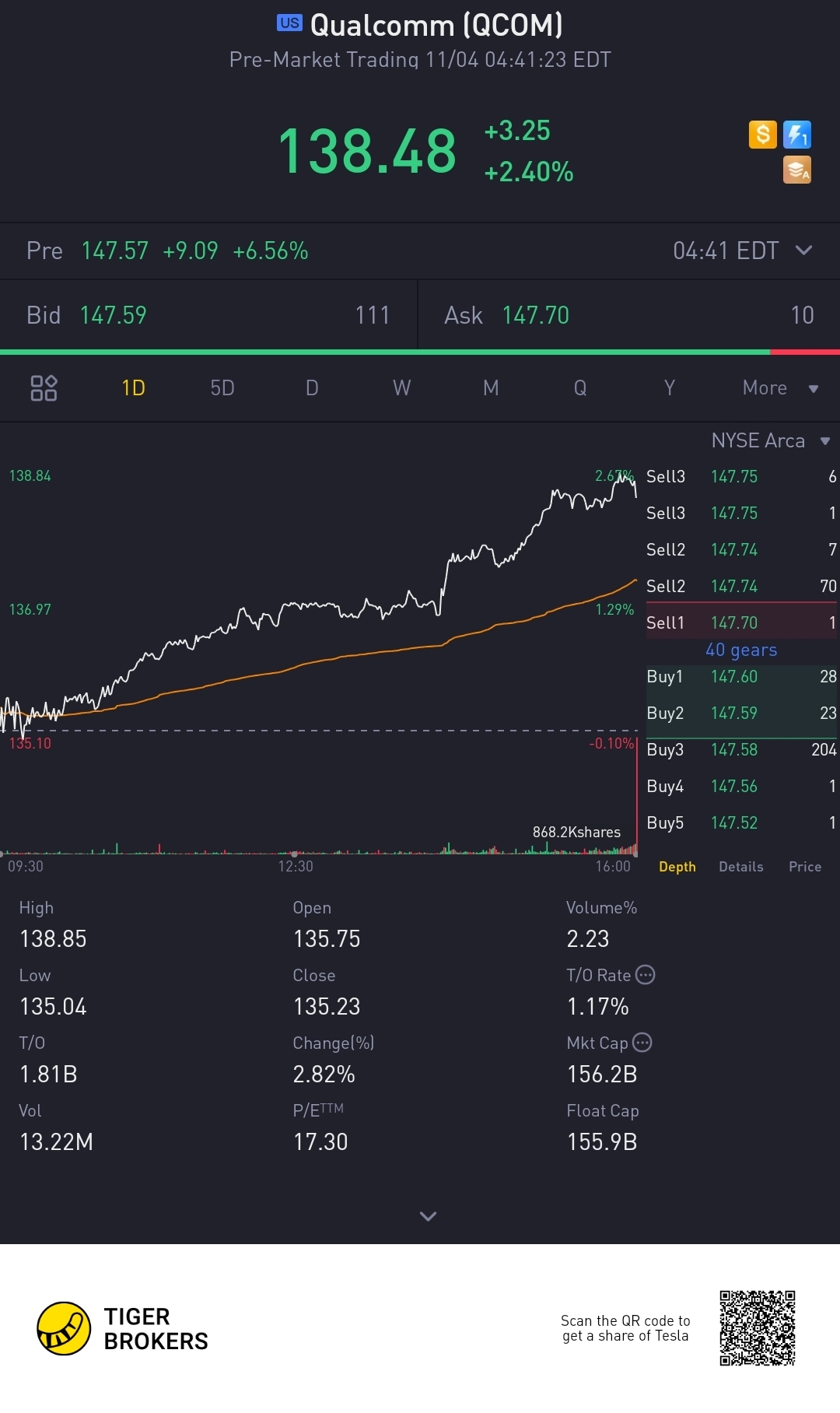The image size is (840, 1413).
Task: Switch to the weekly W chart
Action: (x=401, y=387)
